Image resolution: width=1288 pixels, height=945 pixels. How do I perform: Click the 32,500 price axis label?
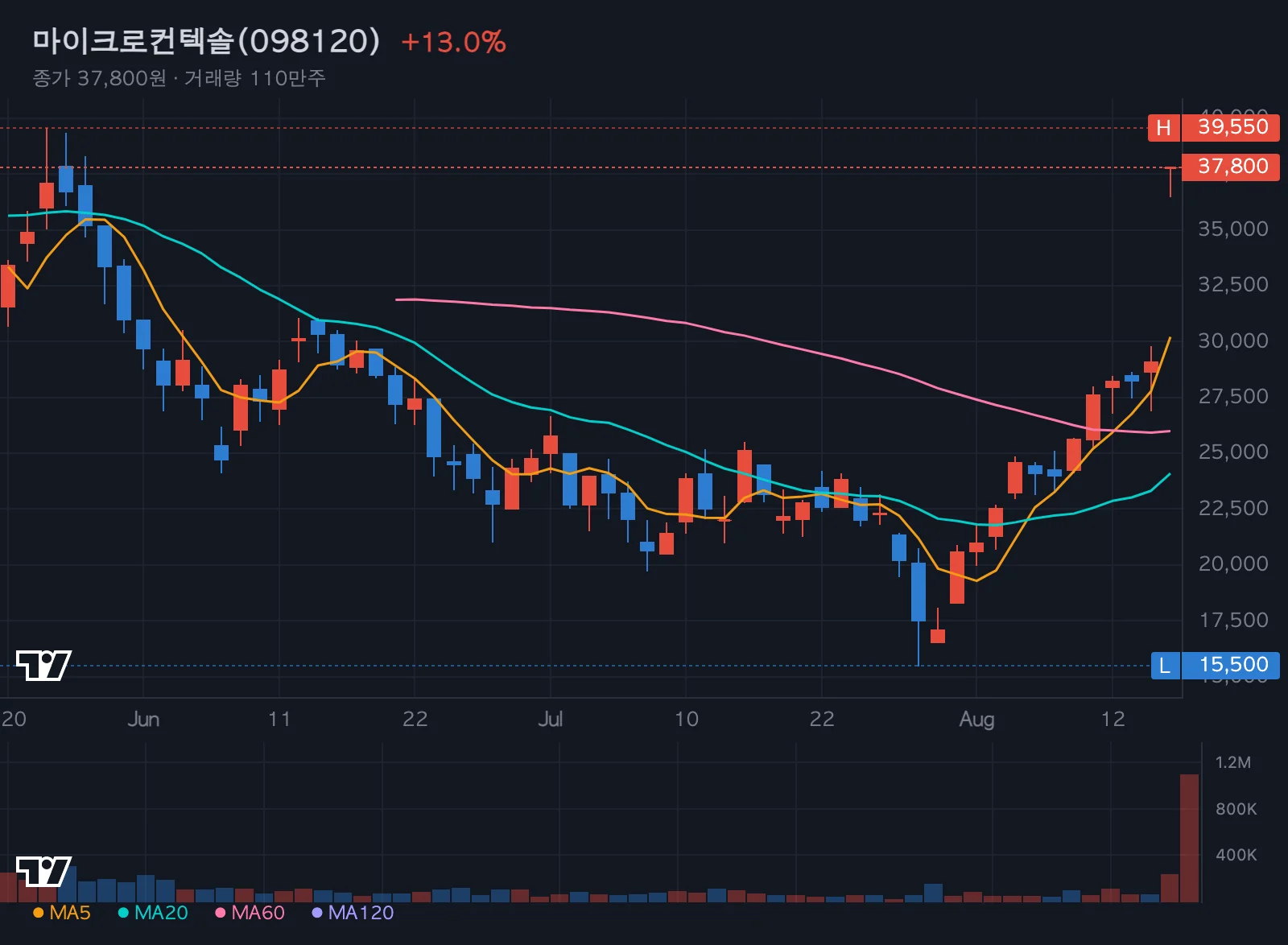(x=1233, y=284)
